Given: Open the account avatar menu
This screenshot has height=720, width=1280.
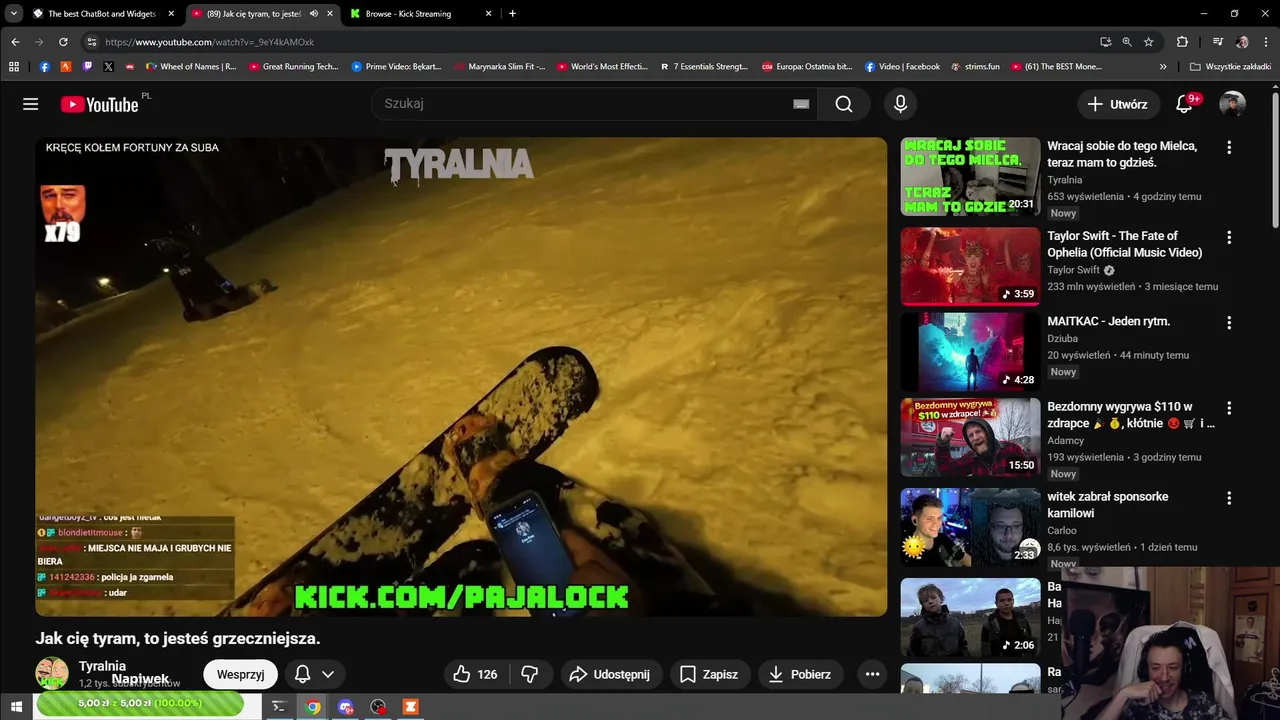Looking at the screenshot, I should (1232, 104).
